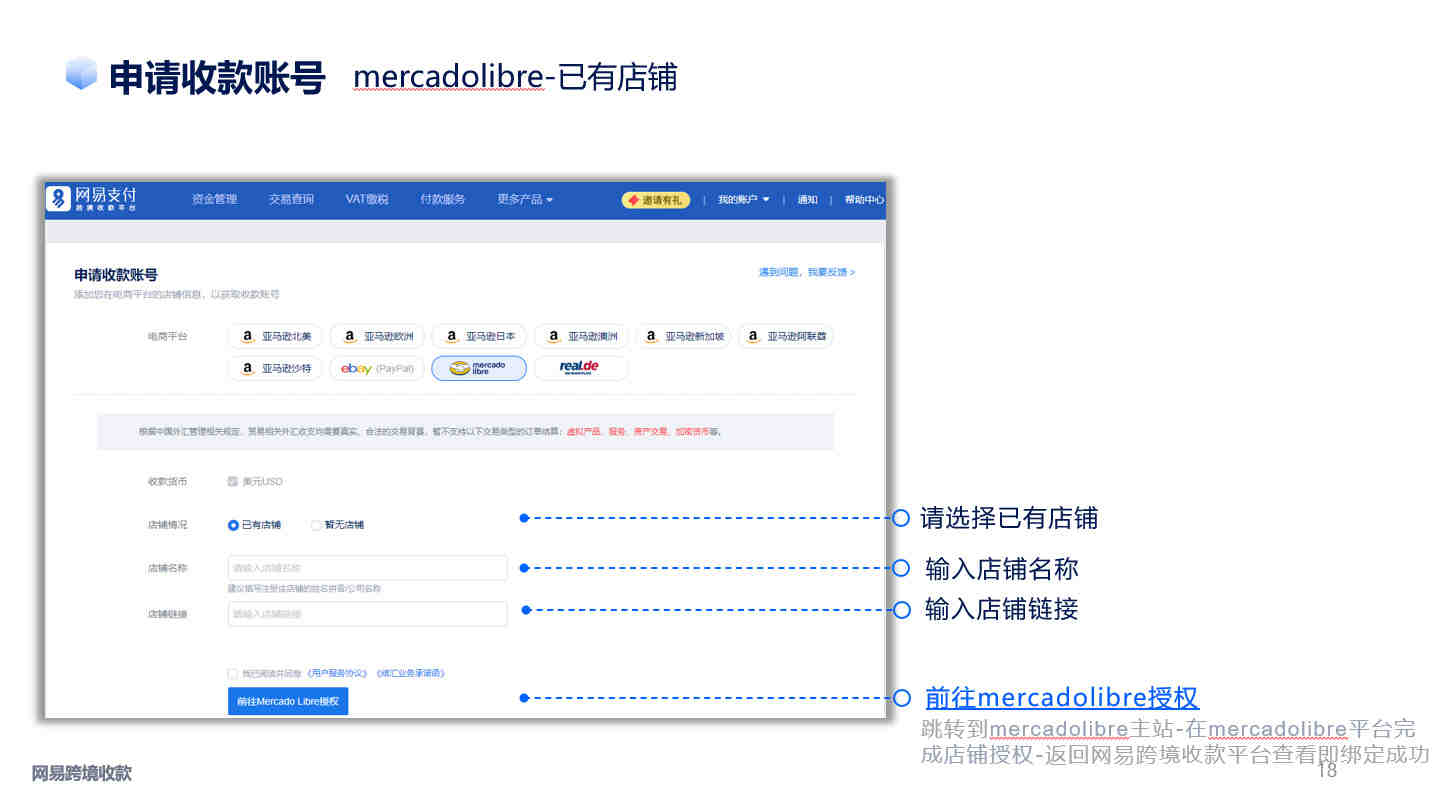Select the 已有店铺 radio button
This screenshot has height=803, width=1446.
[x=233, y=525]
